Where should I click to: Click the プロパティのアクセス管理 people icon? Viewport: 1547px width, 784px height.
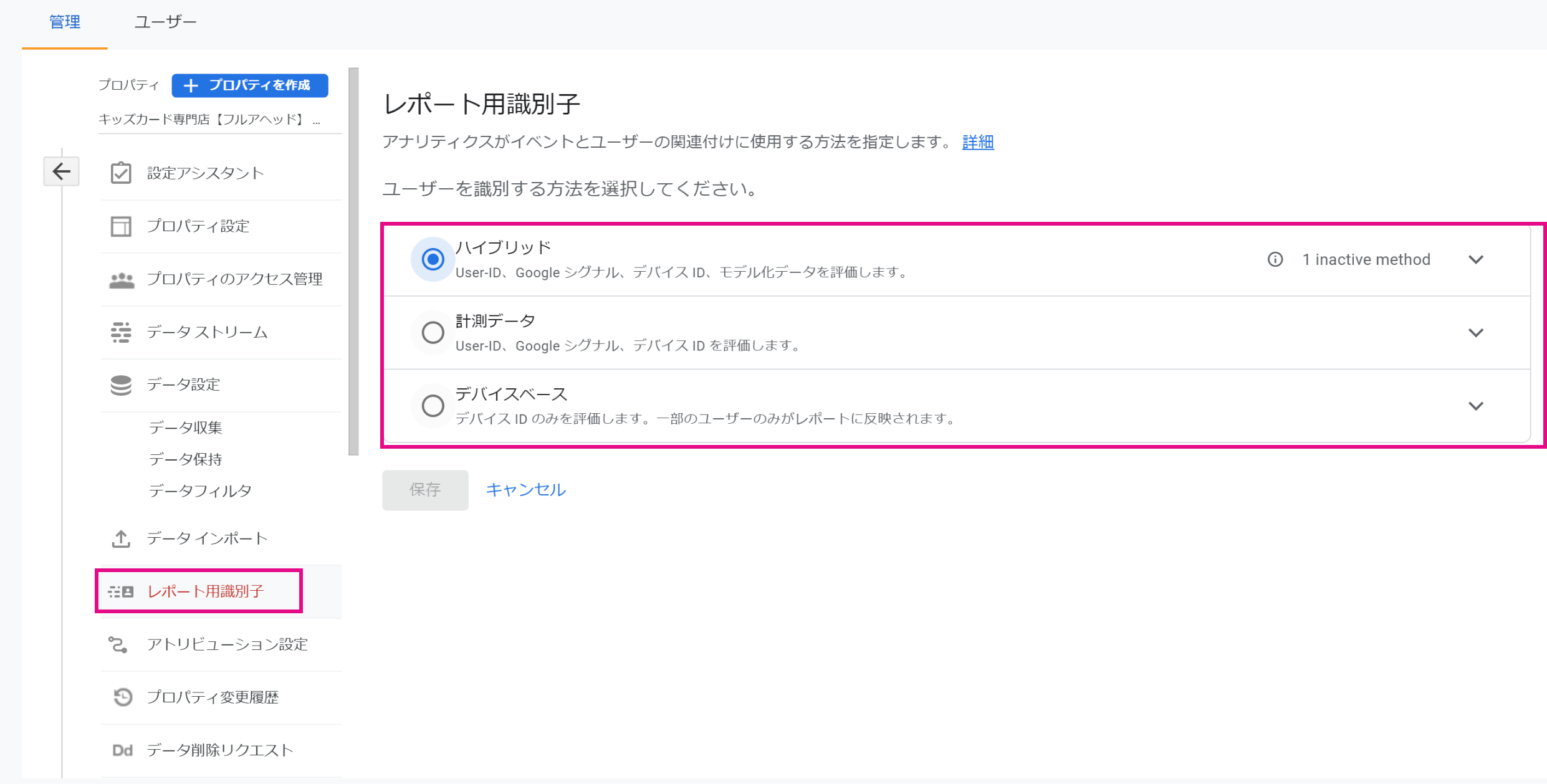122,280
